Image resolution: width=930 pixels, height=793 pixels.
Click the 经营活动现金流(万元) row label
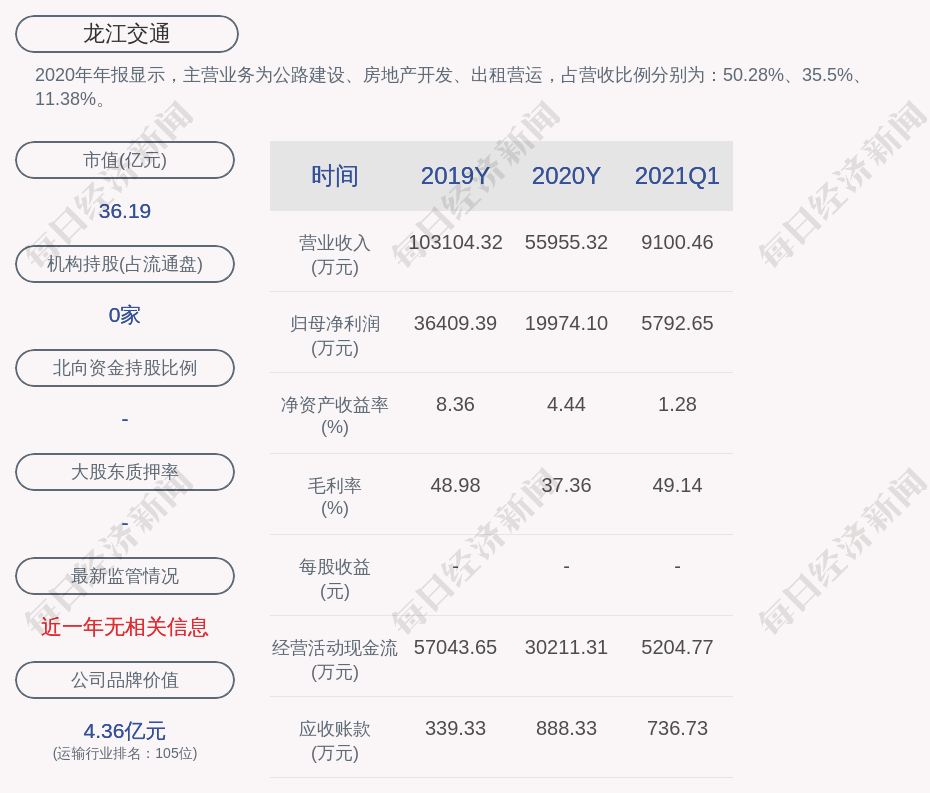pyautogui.click(x=335, y=660)
